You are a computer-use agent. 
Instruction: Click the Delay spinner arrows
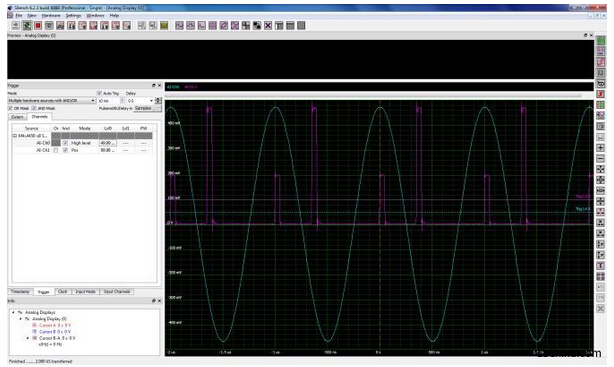pyautogui.click(x=158, y=101)
